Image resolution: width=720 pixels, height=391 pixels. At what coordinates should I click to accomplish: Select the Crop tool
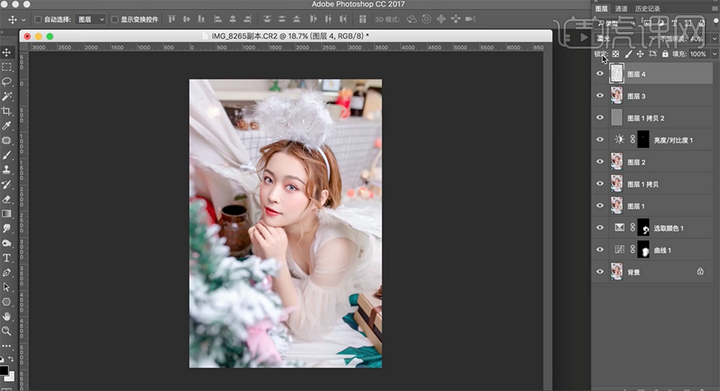(x=6, y=111)
